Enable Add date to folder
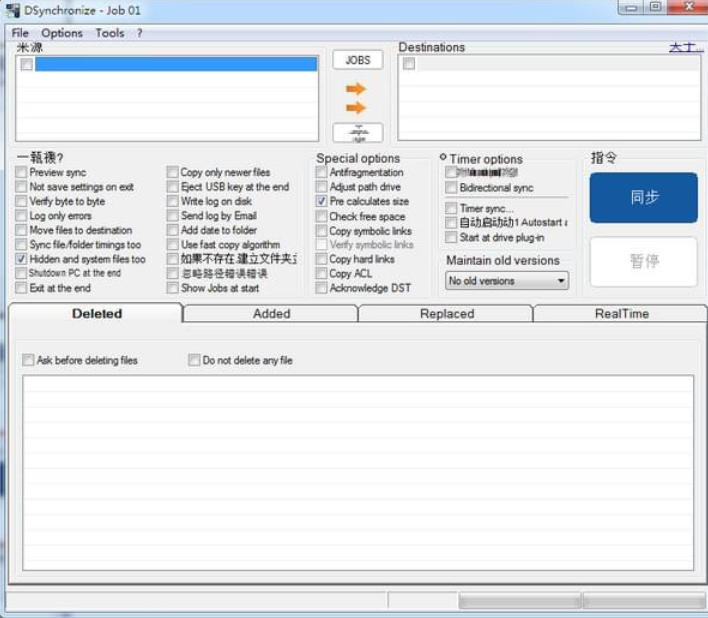Screen dimensions: 708x618 (x=172, y=230)
